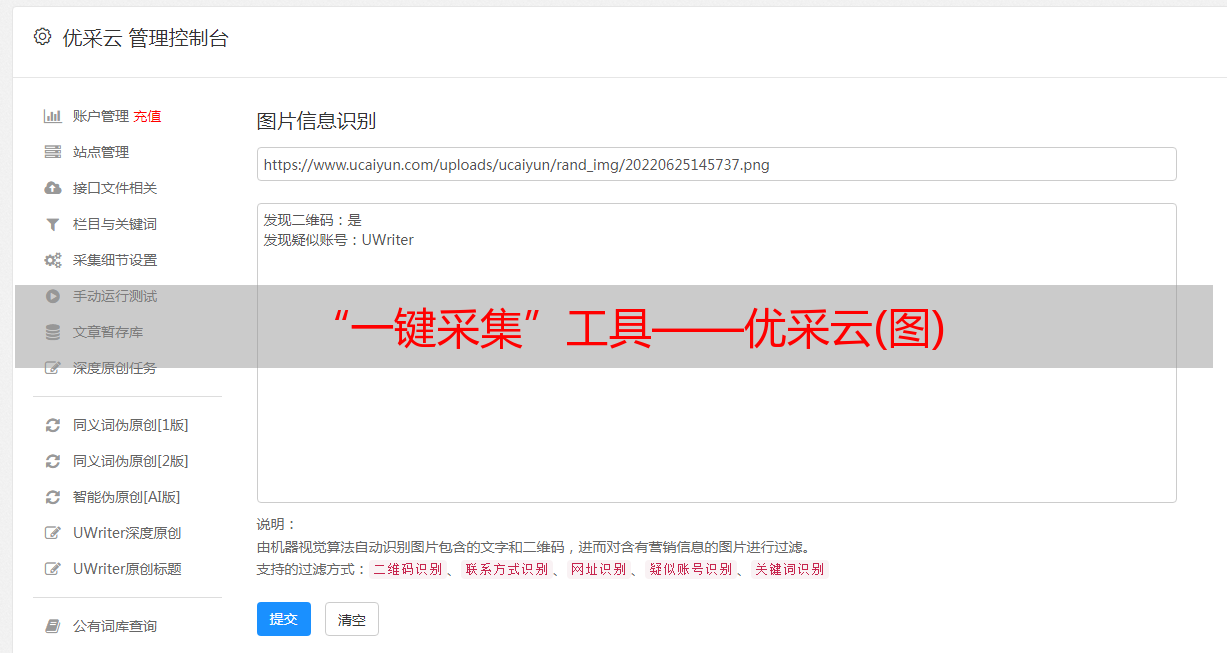Select 同义词伪原创[1版]

131,425
